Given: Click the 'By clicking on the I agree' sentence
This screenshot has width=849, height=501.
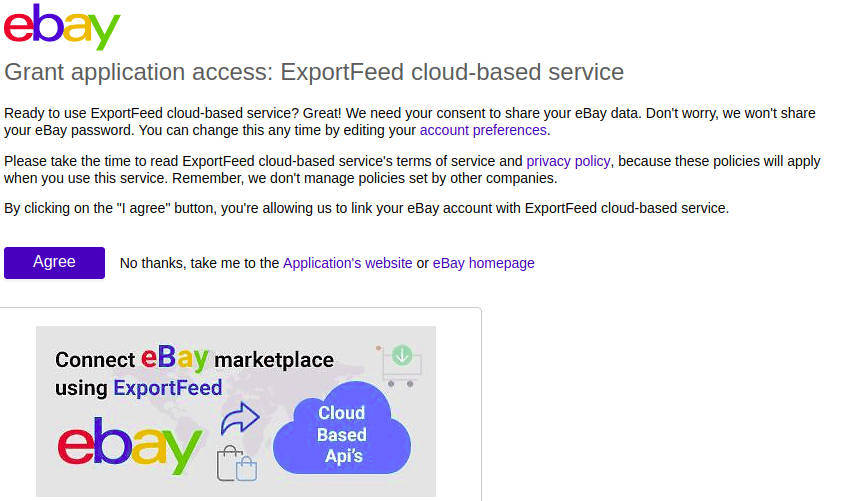Looking at the screenshot, I should click(366, 209).
